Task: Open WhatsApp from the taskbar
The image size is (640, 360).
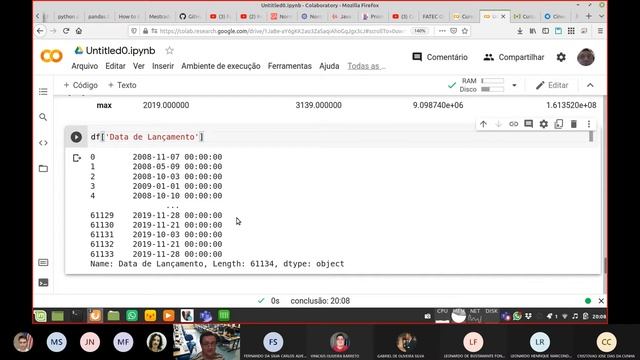Action: tap(132, 316)
